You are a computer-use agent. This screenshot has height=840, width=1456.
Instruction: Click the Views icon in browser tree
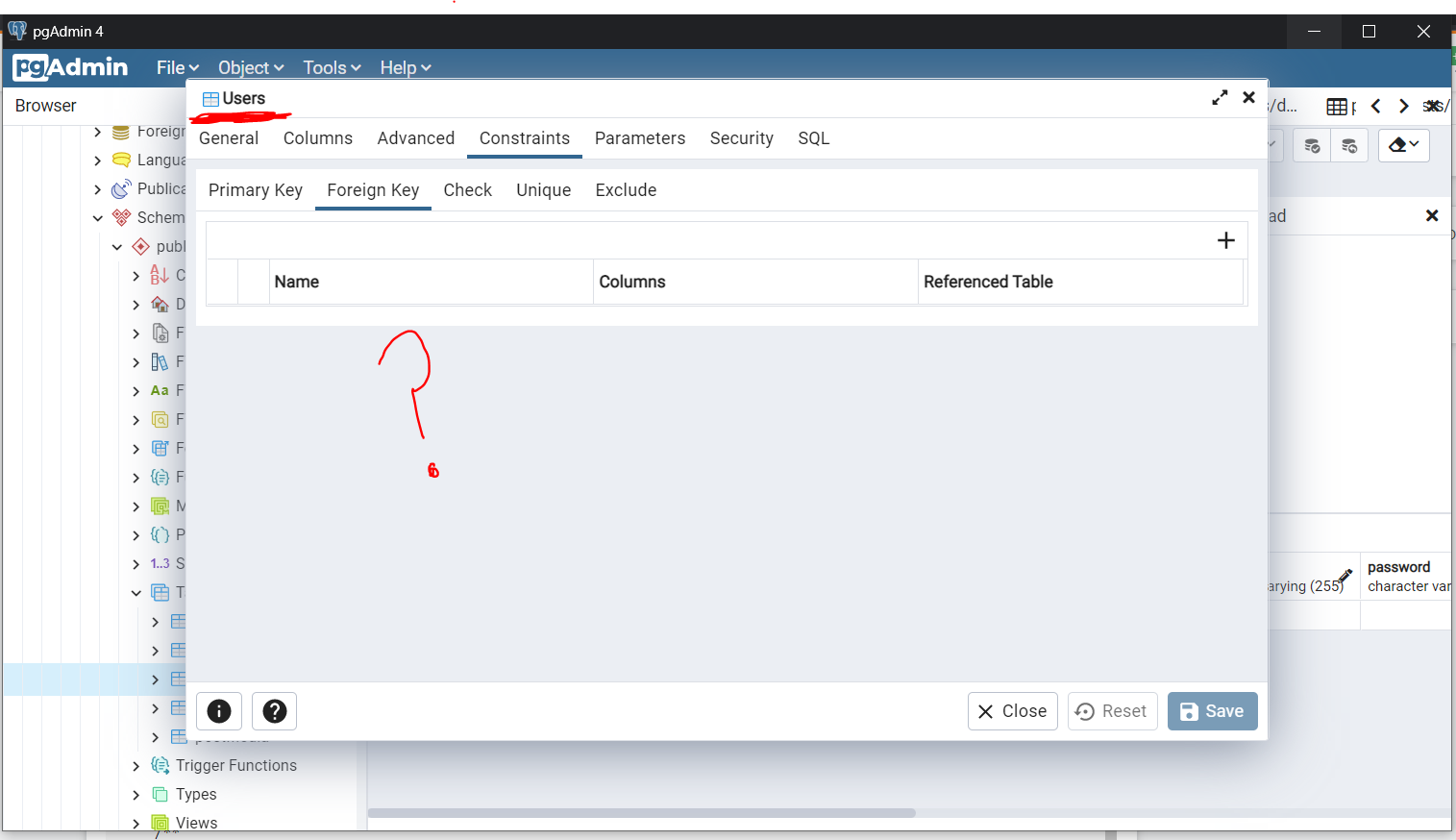click(x=160, y=823)
